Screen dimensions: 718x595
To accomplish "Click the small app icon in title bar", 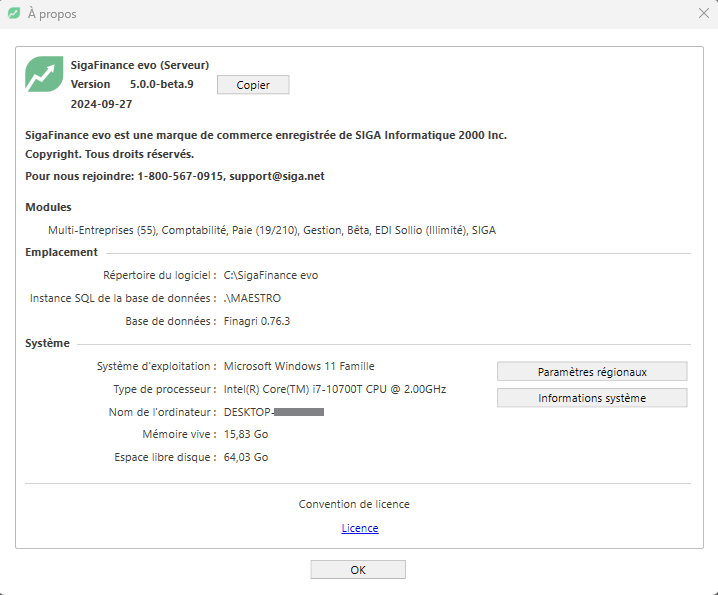I will pos(14,13).
